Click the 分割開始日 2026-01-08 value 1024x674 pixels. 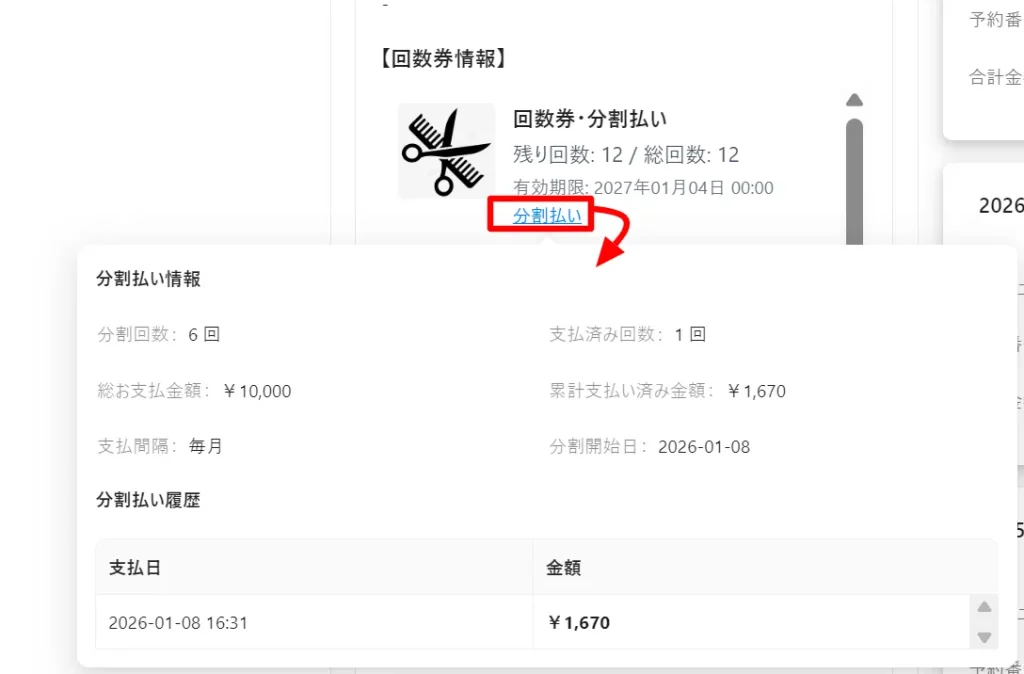pos(704,447)
